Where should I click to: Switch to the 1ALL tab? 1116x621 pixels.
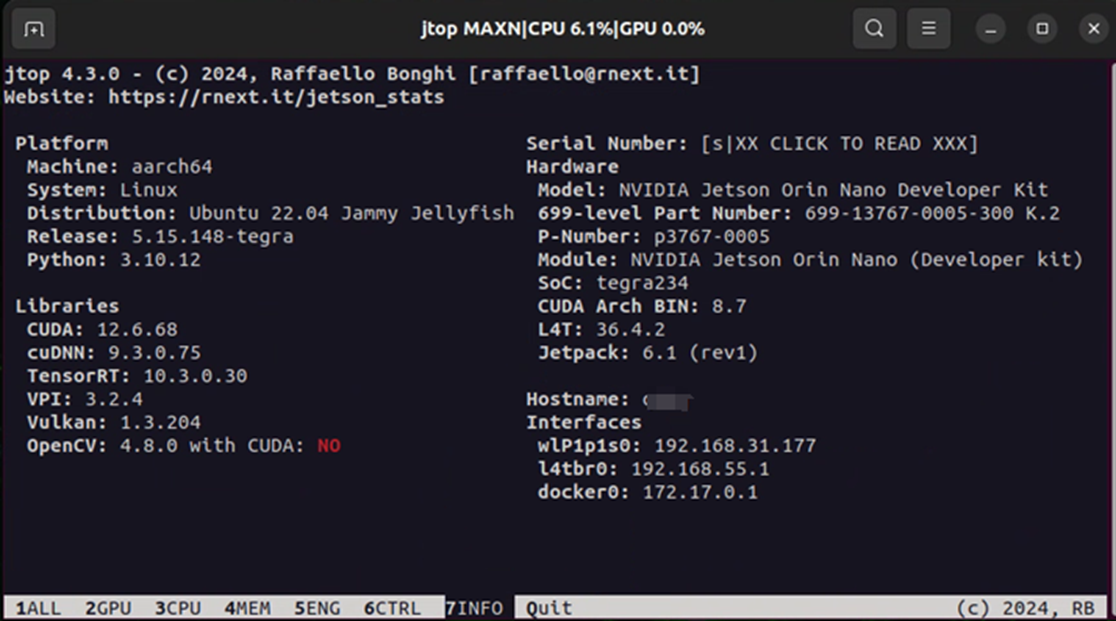tap(38, 609)
